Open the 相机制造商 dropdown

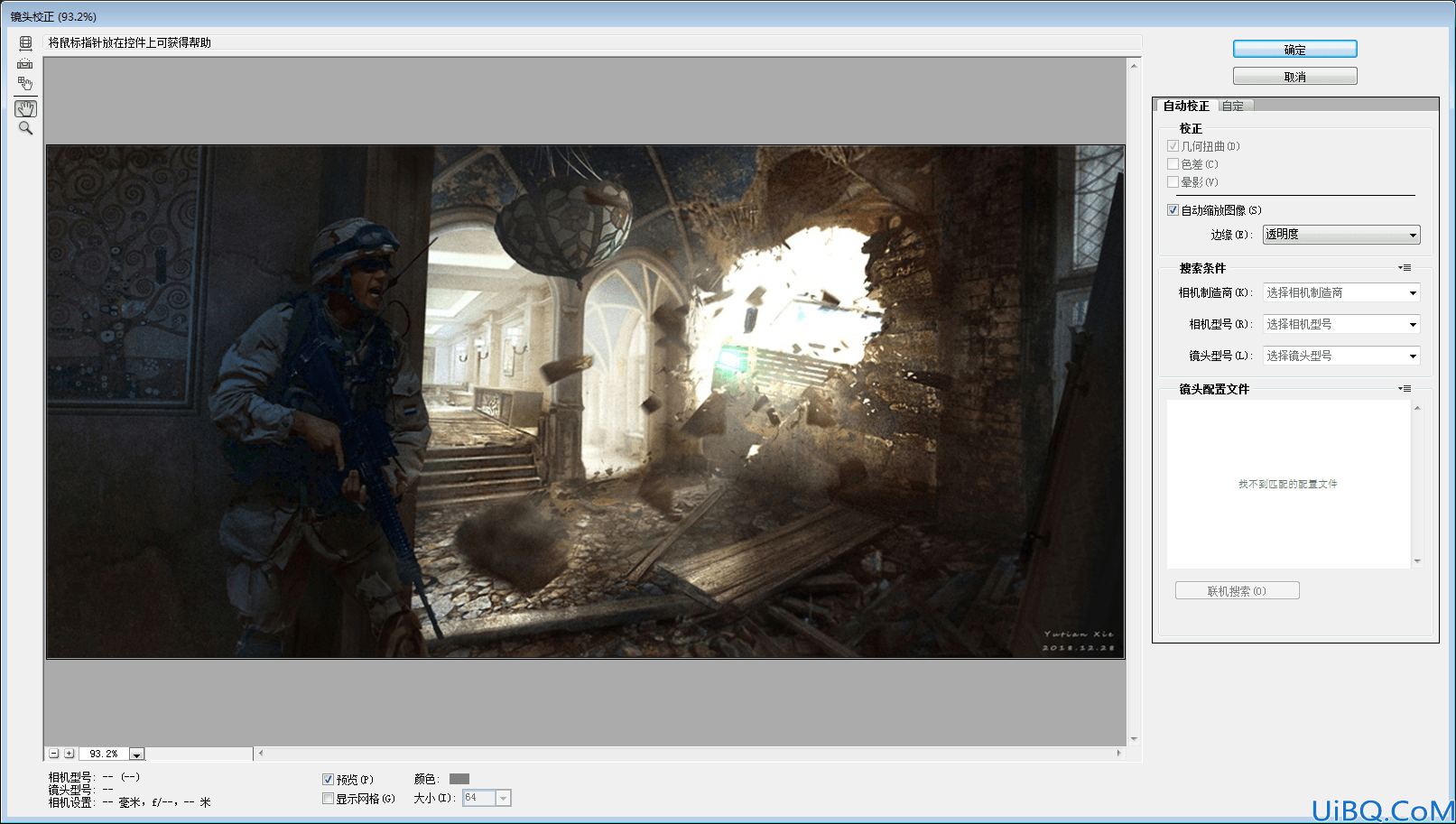[x=1341, y=292]
